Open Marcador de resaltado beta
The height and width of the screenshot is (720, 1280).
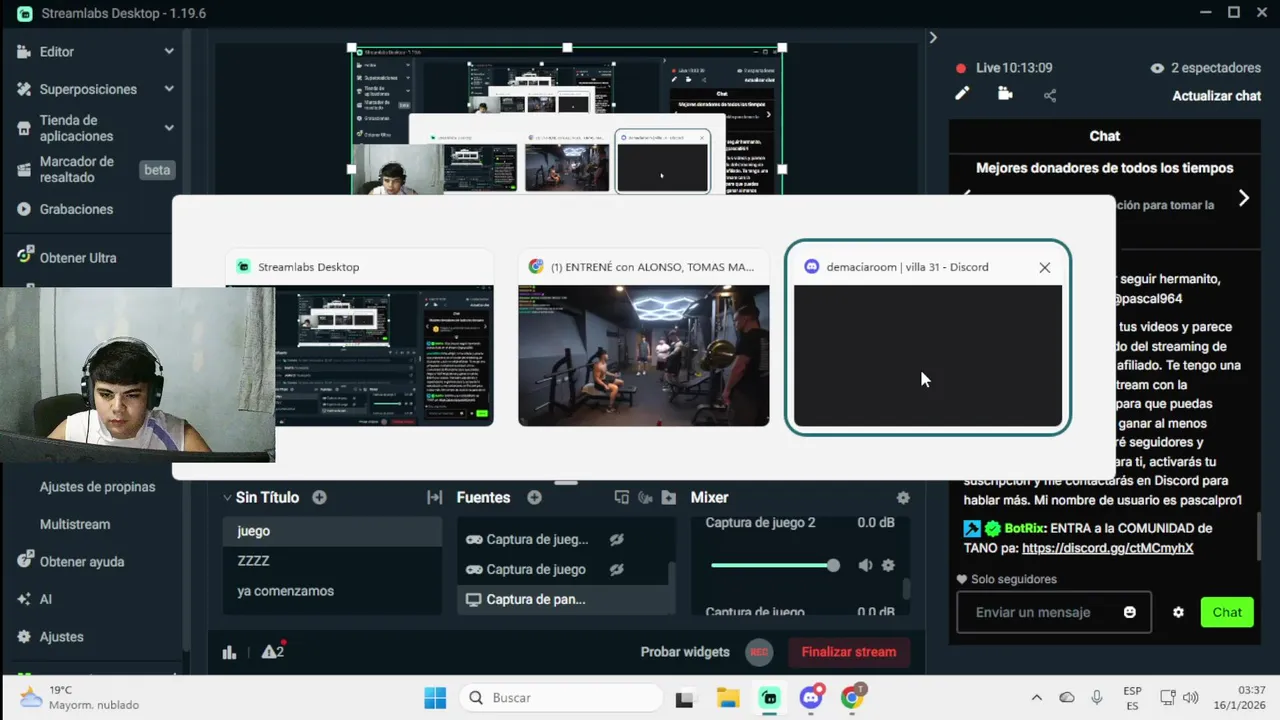(x=95, y=169)
